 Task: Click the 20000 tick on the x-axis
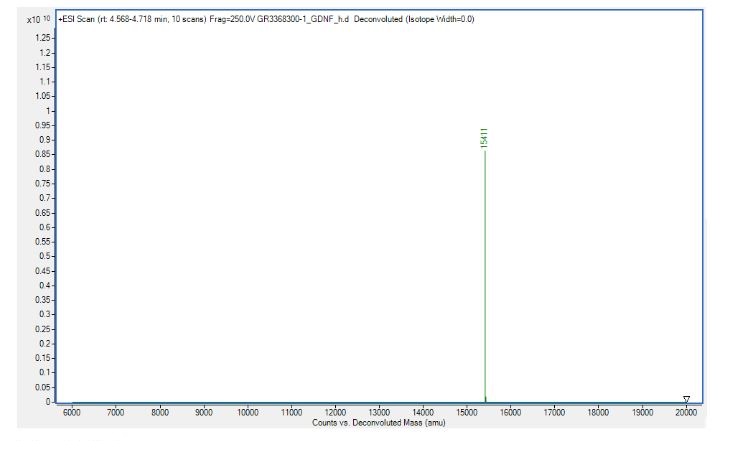tap(686, 412)
